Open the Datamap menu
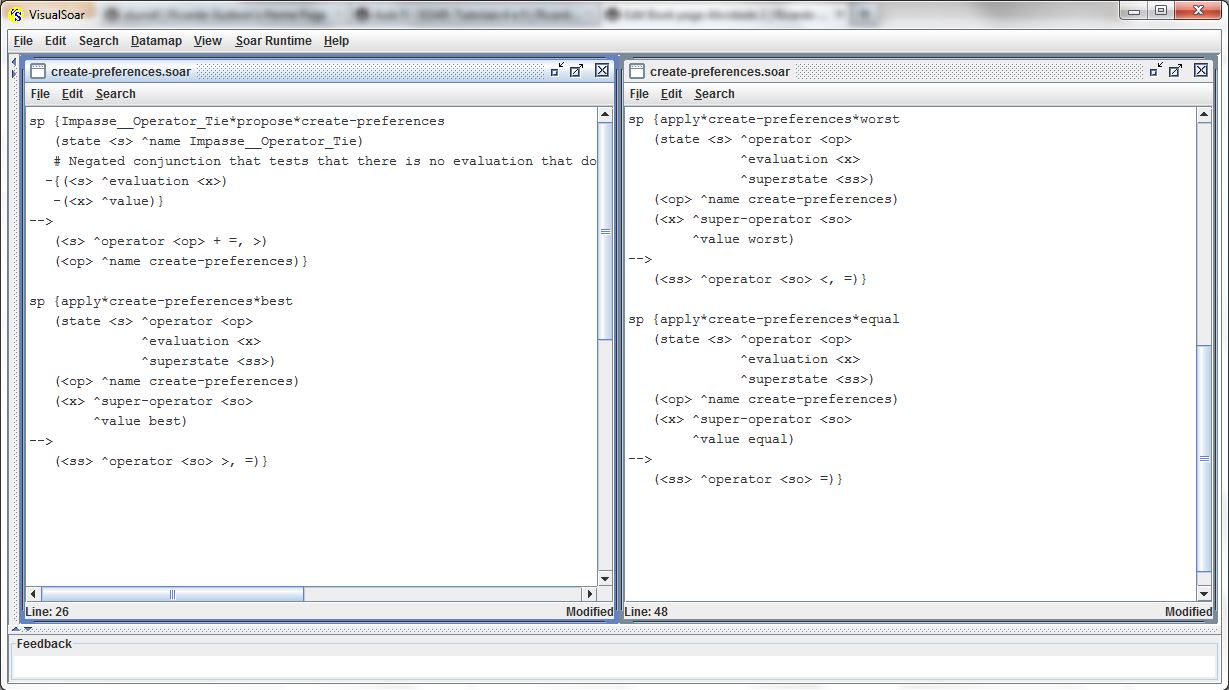This screenshot has width=1229, height=690. tap(156, 41)
